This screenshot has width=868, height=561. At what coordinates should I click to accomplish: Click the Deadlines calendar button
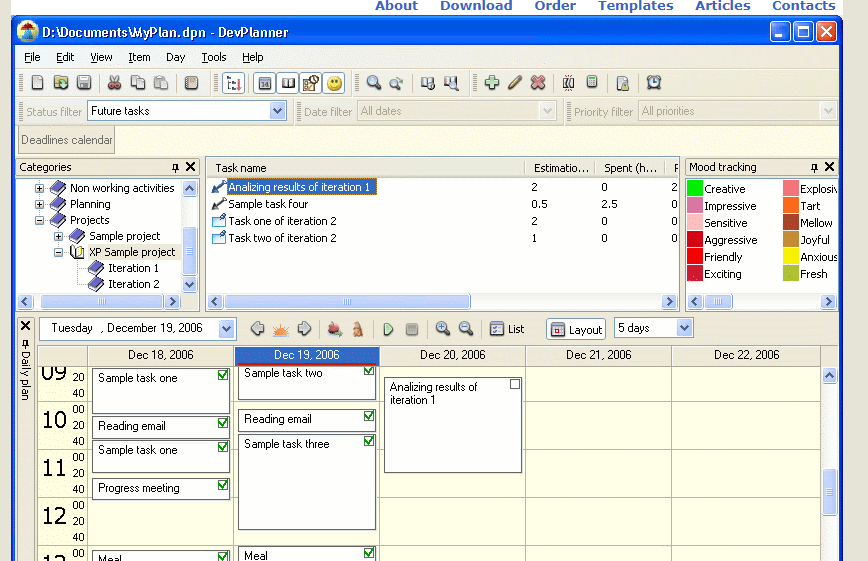pos(67,140)
